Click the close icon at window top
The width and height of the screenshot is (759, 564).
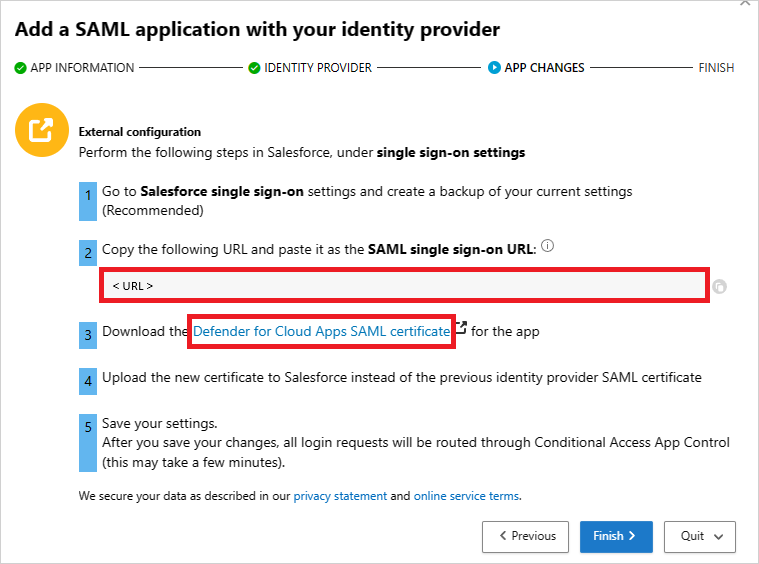click(x=743, y=4)
